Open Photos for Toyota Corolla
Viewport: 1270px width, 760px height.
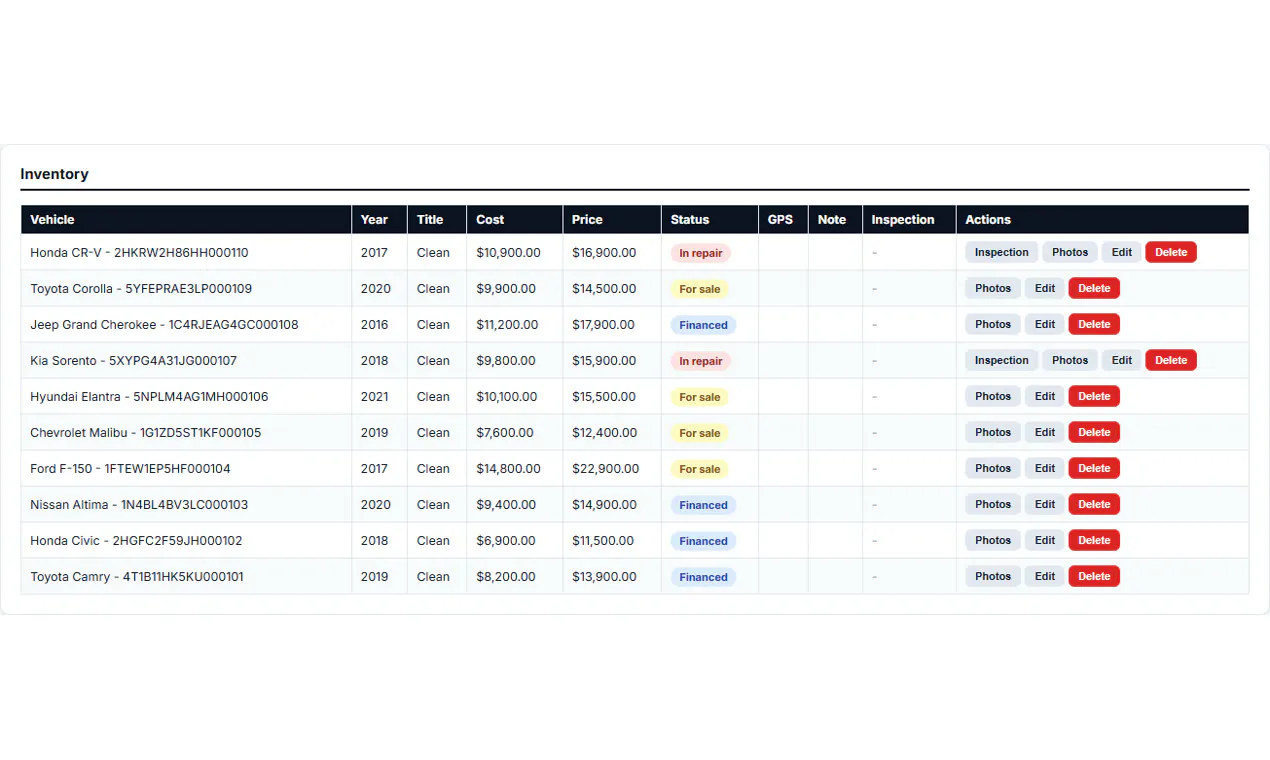pos(993,288)
